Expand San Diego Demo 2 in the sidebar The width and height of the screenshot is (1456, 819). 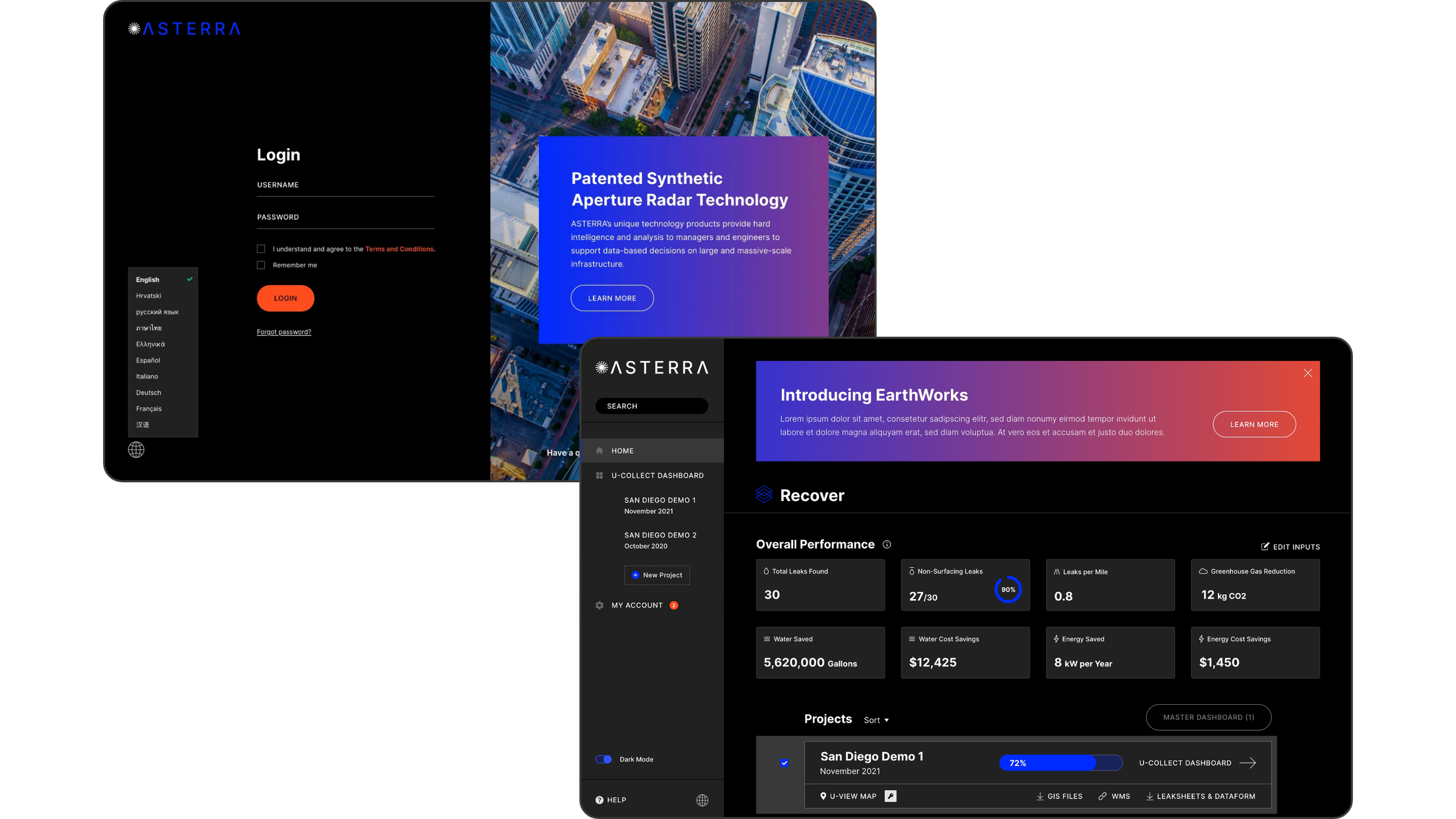pos(660,534)
